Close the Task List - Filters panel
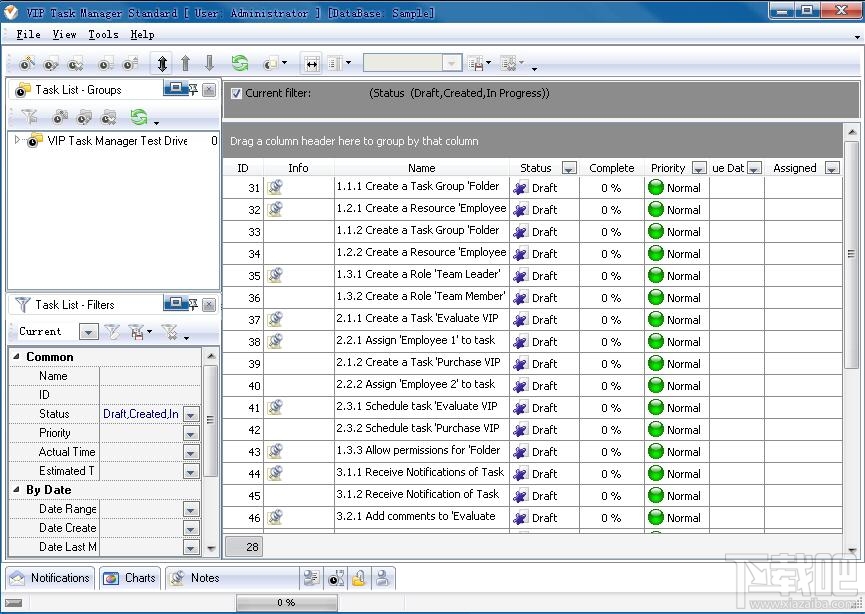The width and height of the screenshot is (865, 614). [209, 304]
